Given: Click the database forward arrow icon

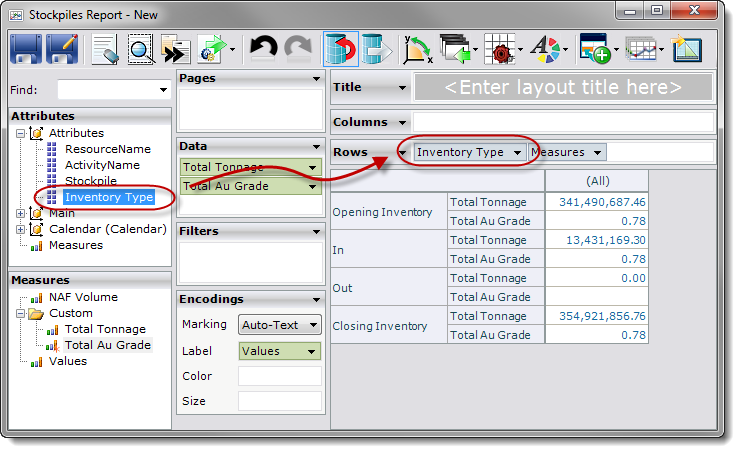Looking at the screenshot, I should (x=377, y=49).
